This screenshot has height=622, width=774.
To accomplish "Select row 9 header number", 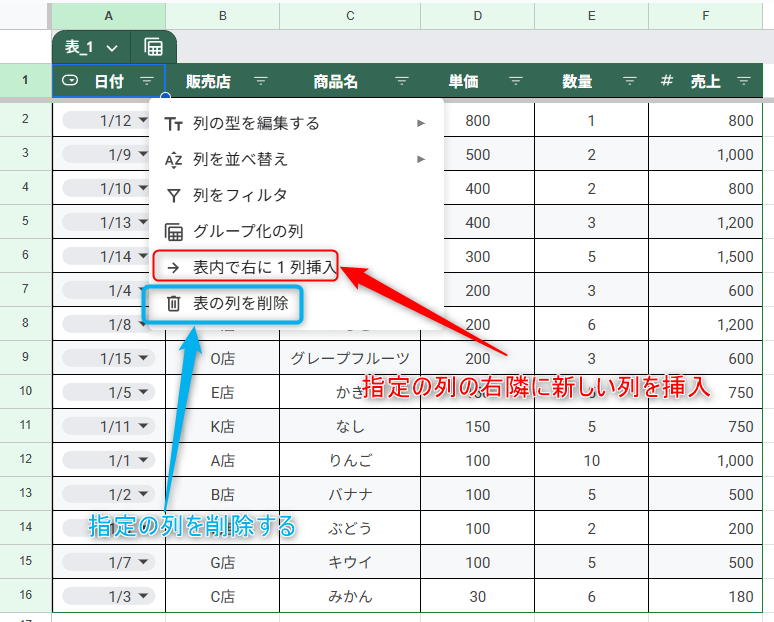I will [26, 359].
